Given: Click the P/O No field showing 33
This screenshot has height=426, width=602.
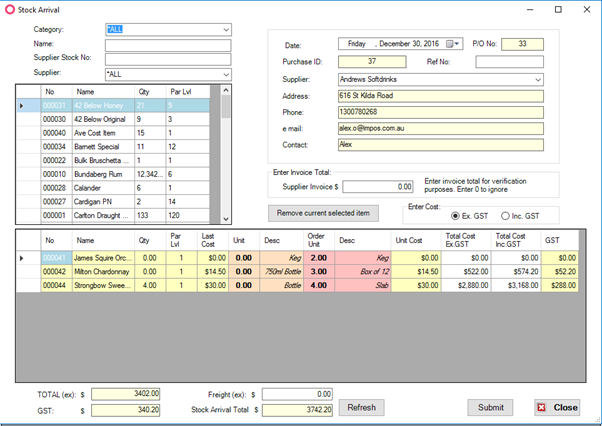Looking at the screenshot, I should pyautogui.click(x=523, y=44).
